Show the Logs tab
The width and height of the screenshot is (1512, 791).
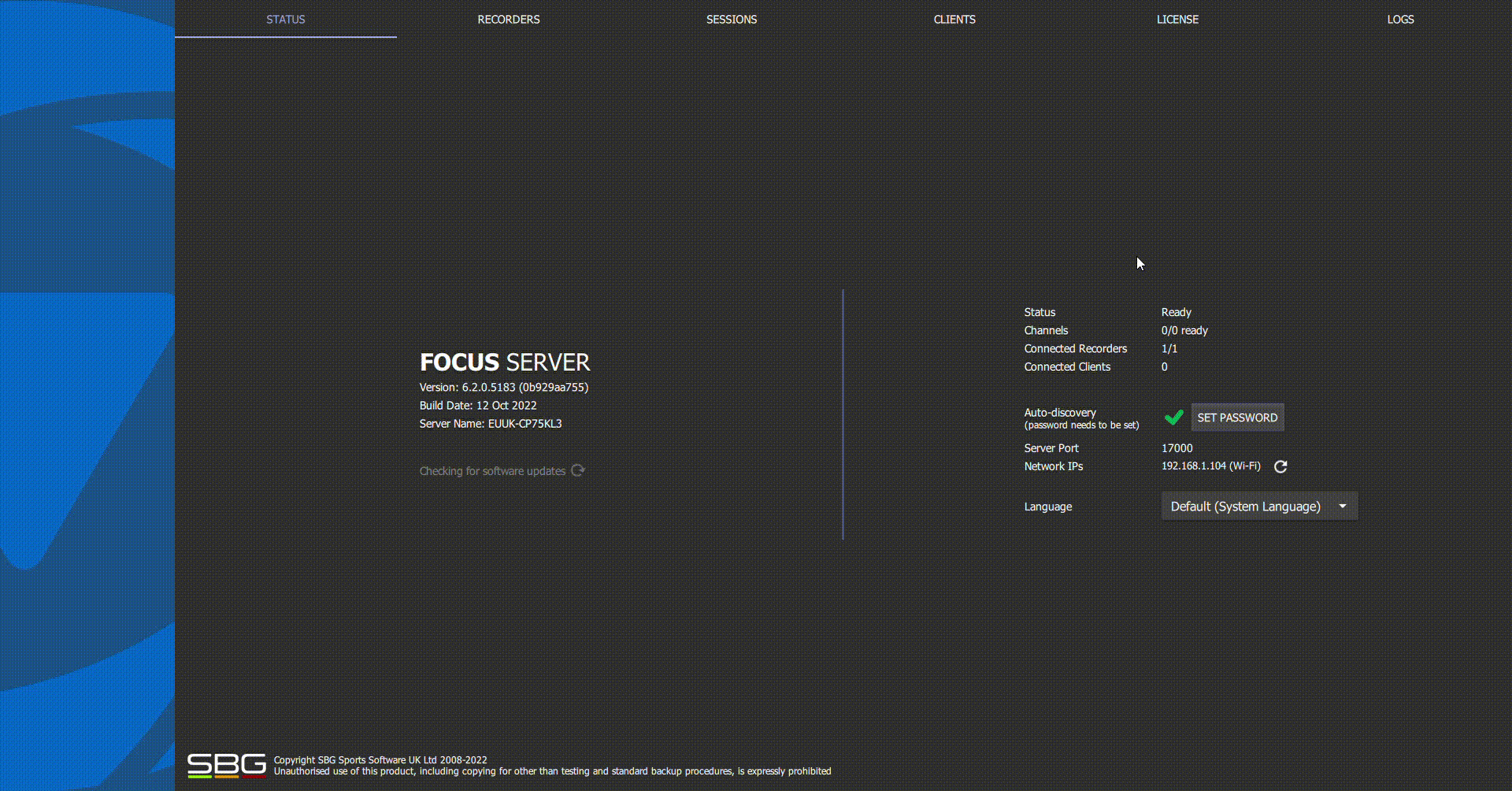pyautogui.click(x=1400, y=20)
